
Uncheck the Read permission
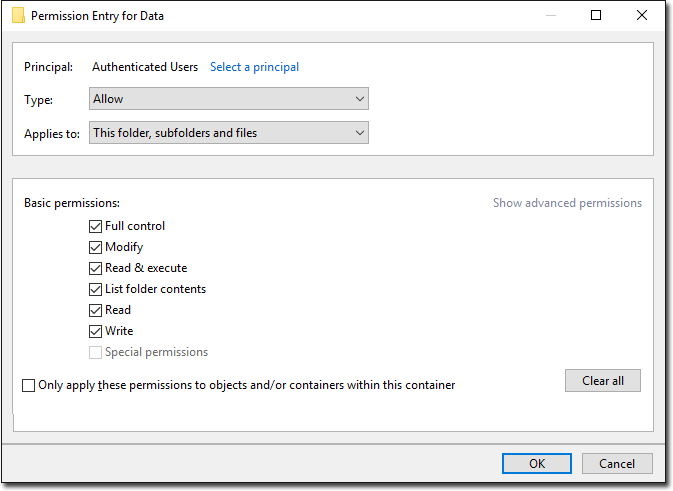(x=95, y=310)
